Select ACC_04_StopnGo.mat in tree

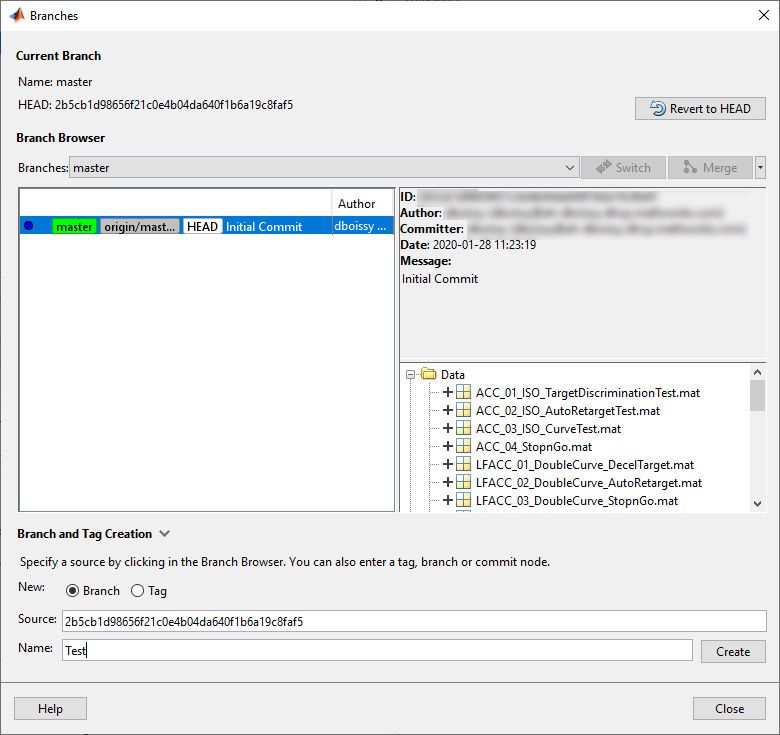[x=534, y=446]
